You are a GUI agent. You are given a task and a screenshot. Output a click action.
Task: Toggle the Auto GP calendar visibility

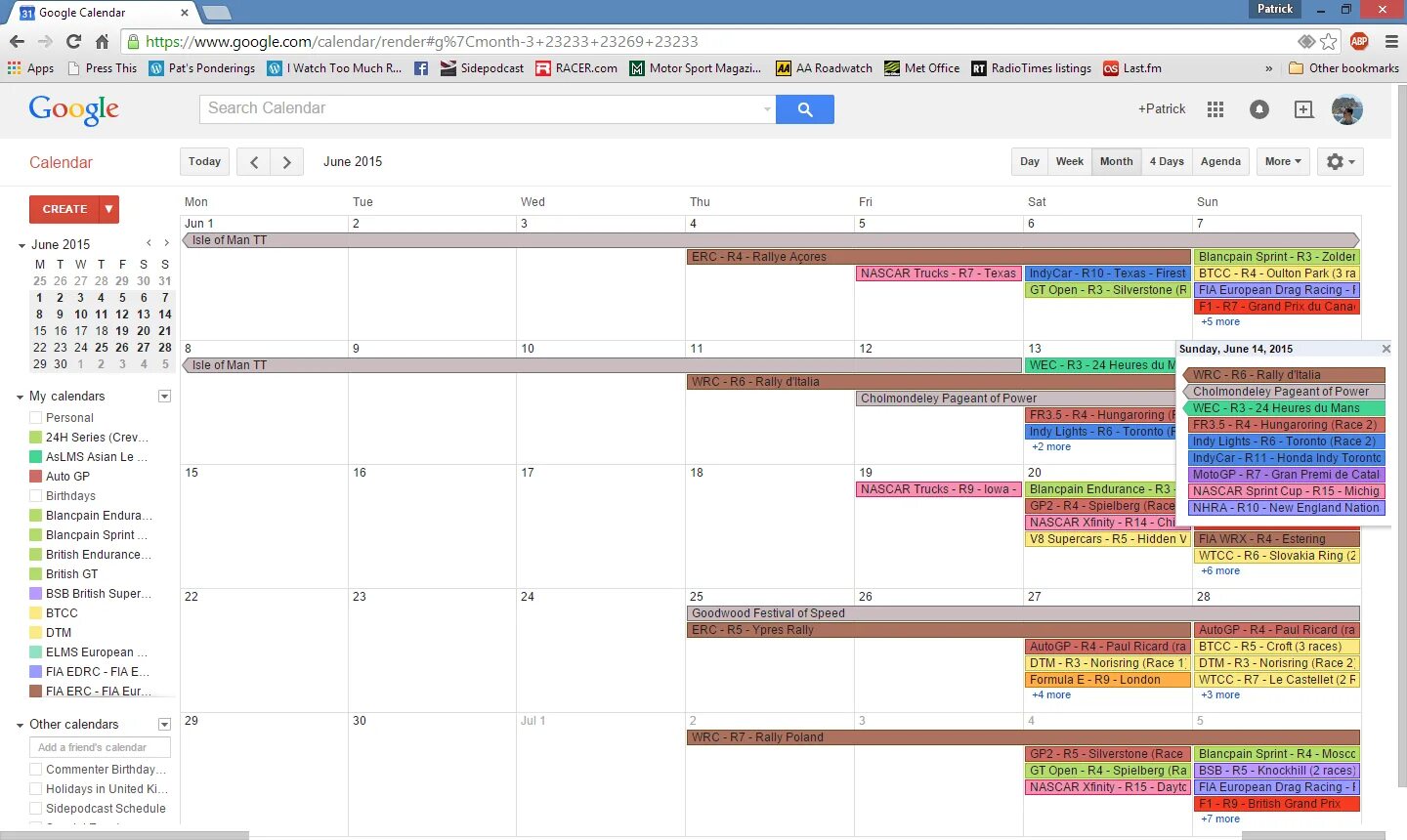pyautogui.click(x=36, y=476)
